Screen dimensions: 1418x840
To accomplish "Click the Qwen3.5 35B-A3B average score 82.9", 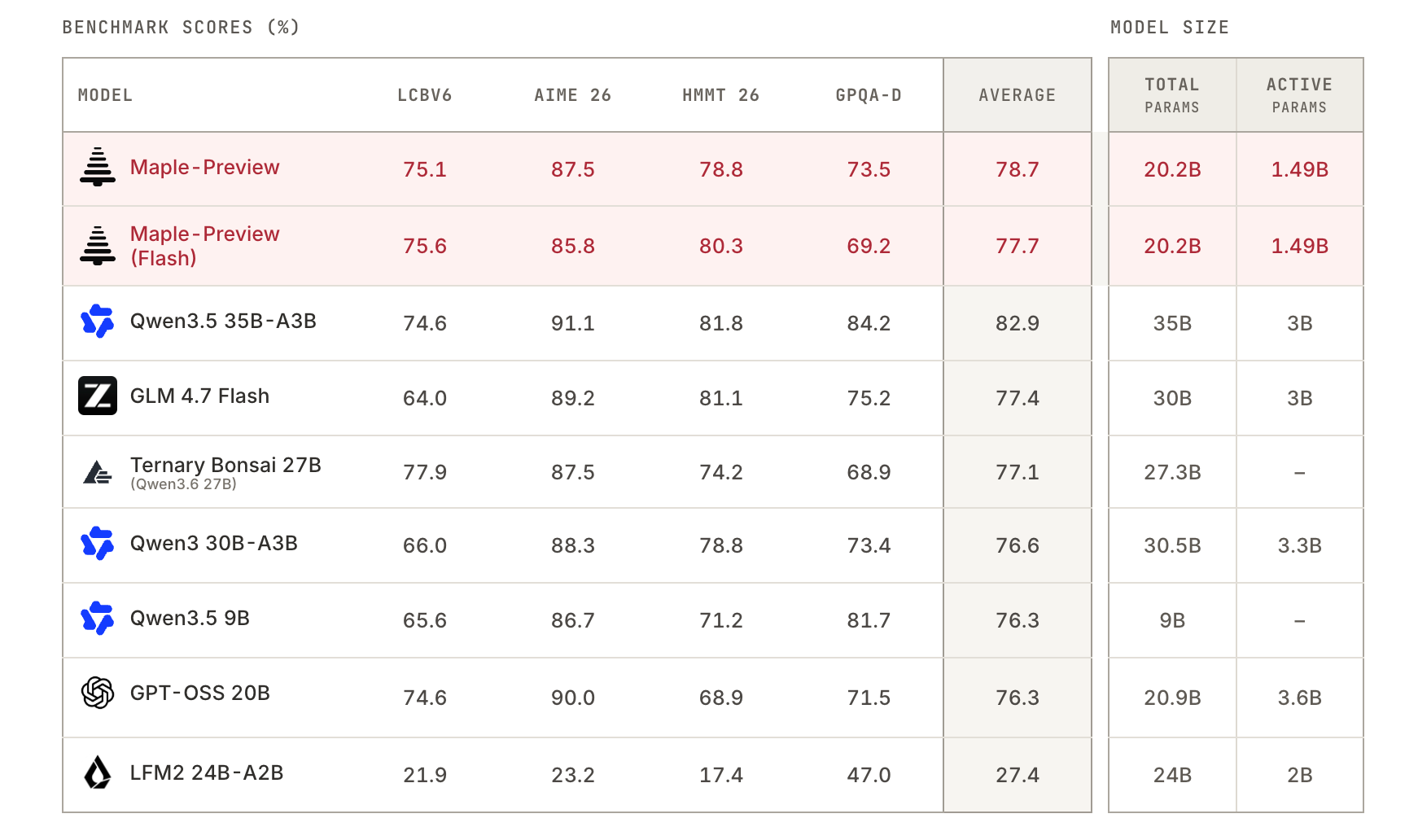I will pyautogui.click(x=1018, y=323).
